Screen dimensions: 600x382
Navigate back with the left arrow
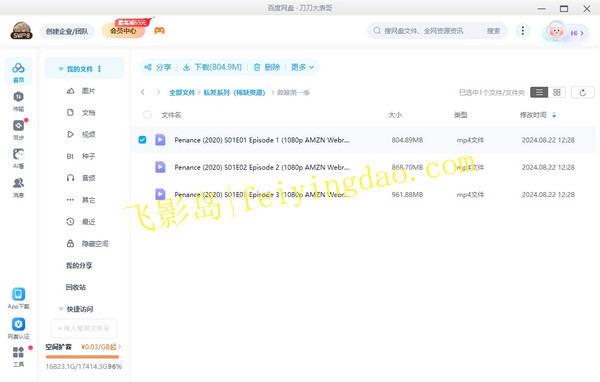(143, 92)
